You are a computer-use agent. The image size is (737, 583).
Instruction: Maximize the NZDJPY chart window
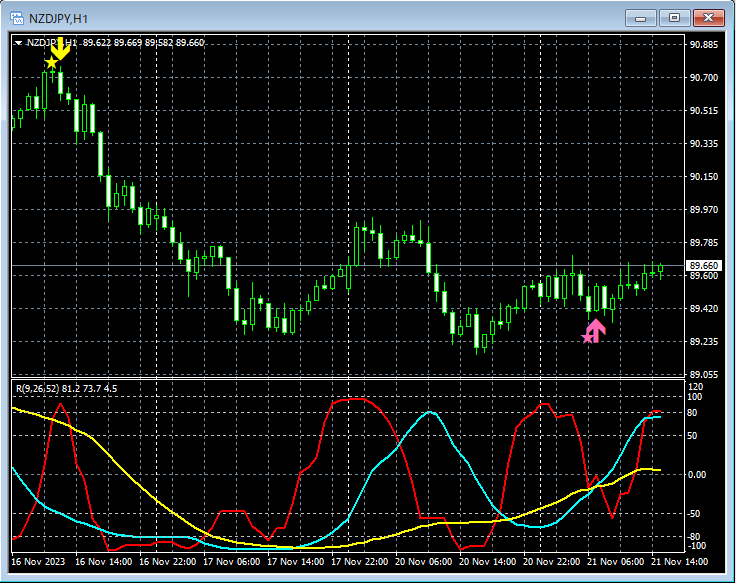point(675,17)
